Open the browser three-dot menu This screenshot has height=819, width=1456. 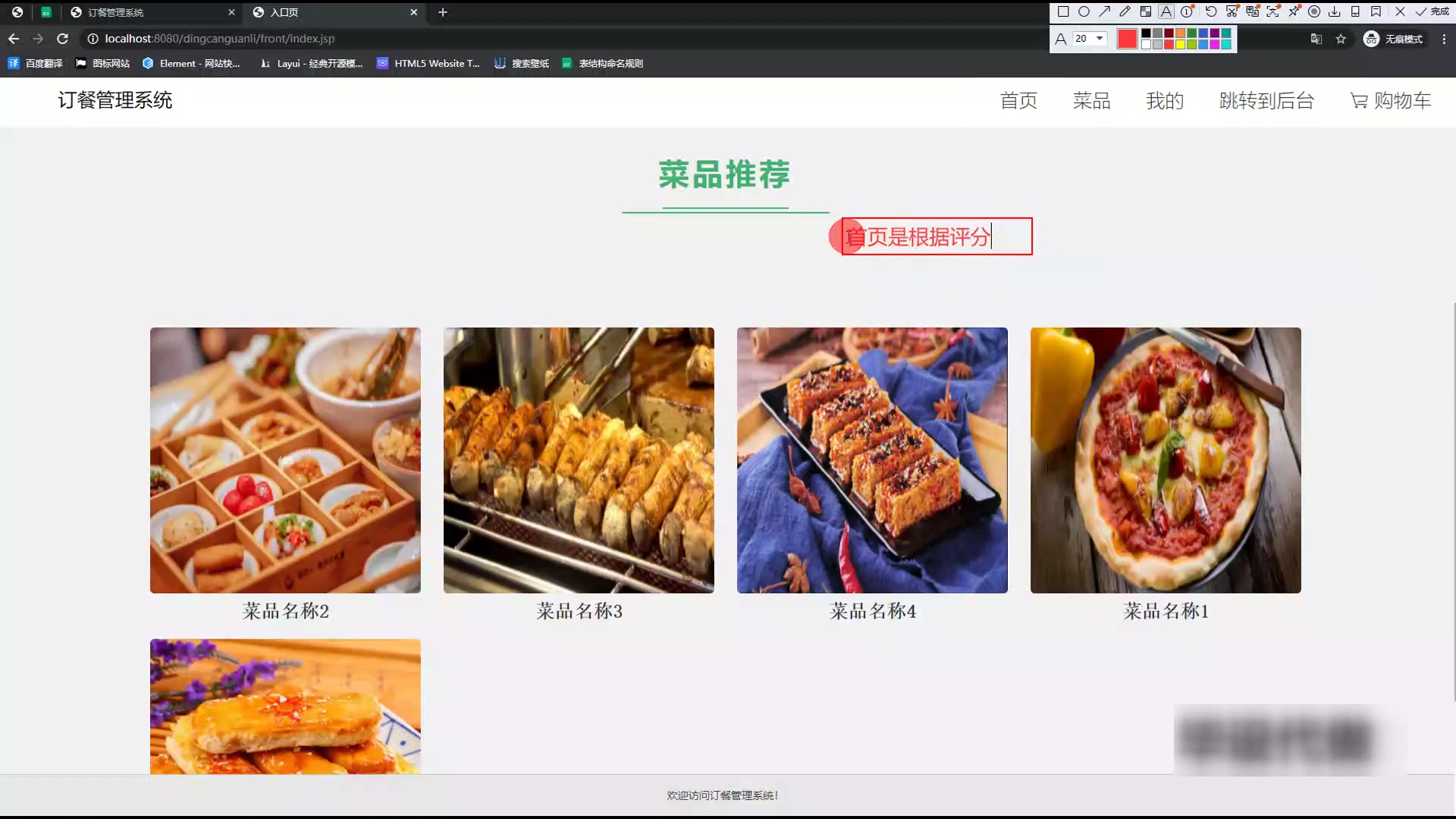(x=1444, y=39)
